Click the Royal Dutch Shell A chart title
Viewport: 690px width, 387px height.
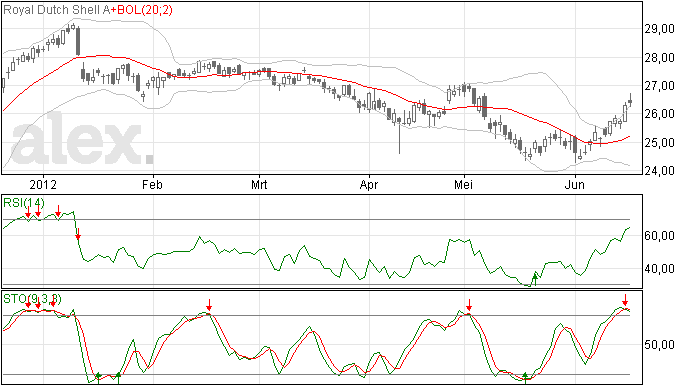56,10
